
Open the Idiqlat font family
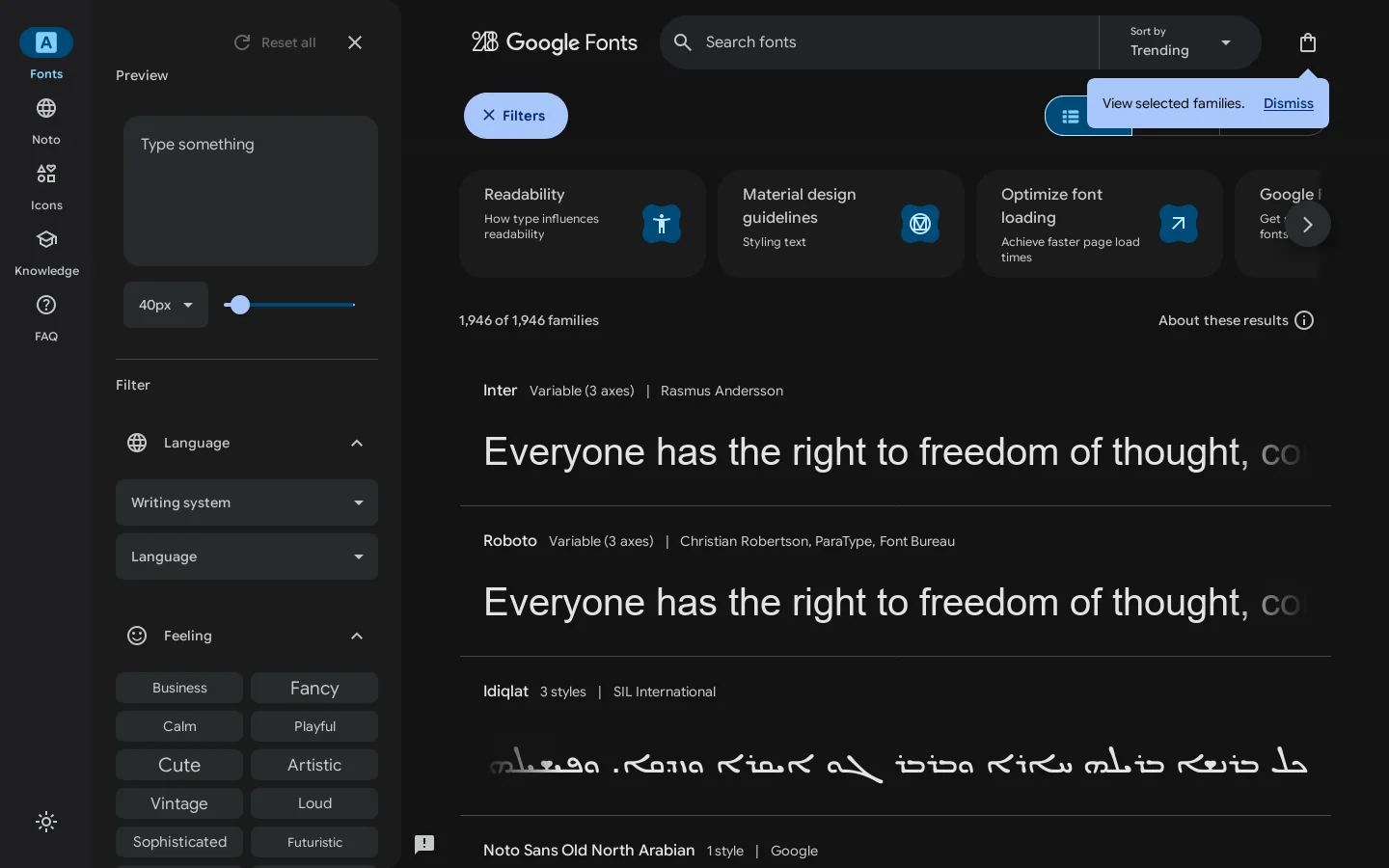pos(505,692)
